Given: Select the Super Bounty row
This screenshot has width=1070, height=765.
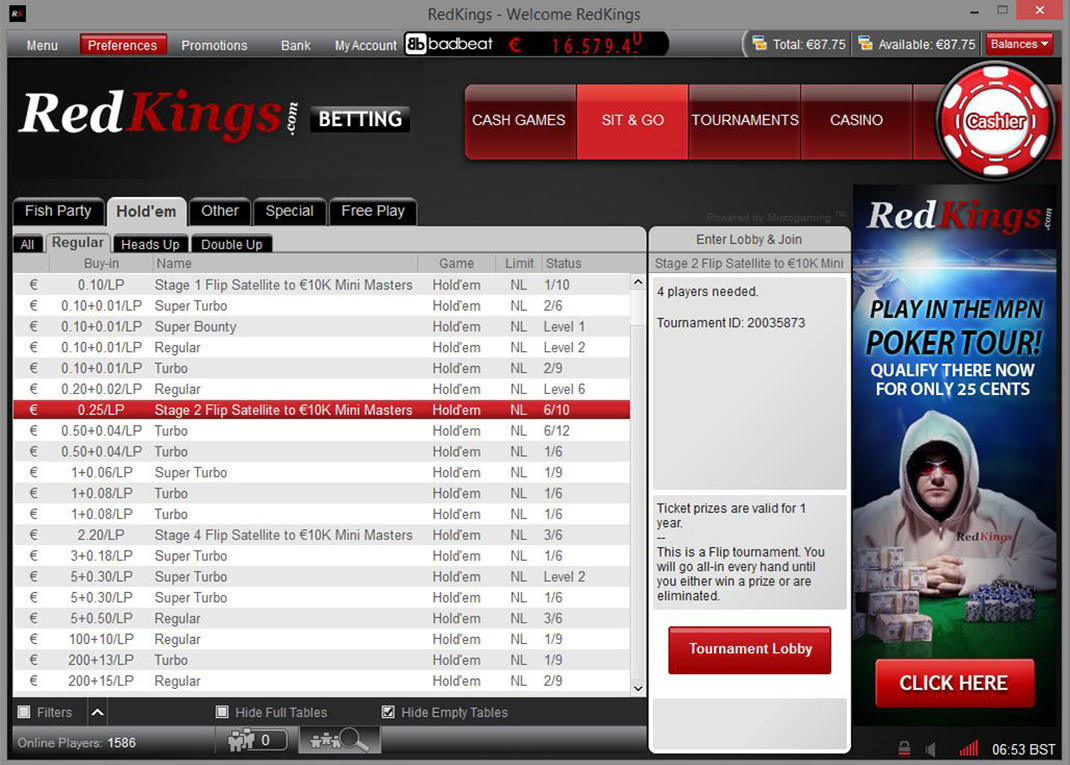Looking at the screenshot, I should (321, 326).
